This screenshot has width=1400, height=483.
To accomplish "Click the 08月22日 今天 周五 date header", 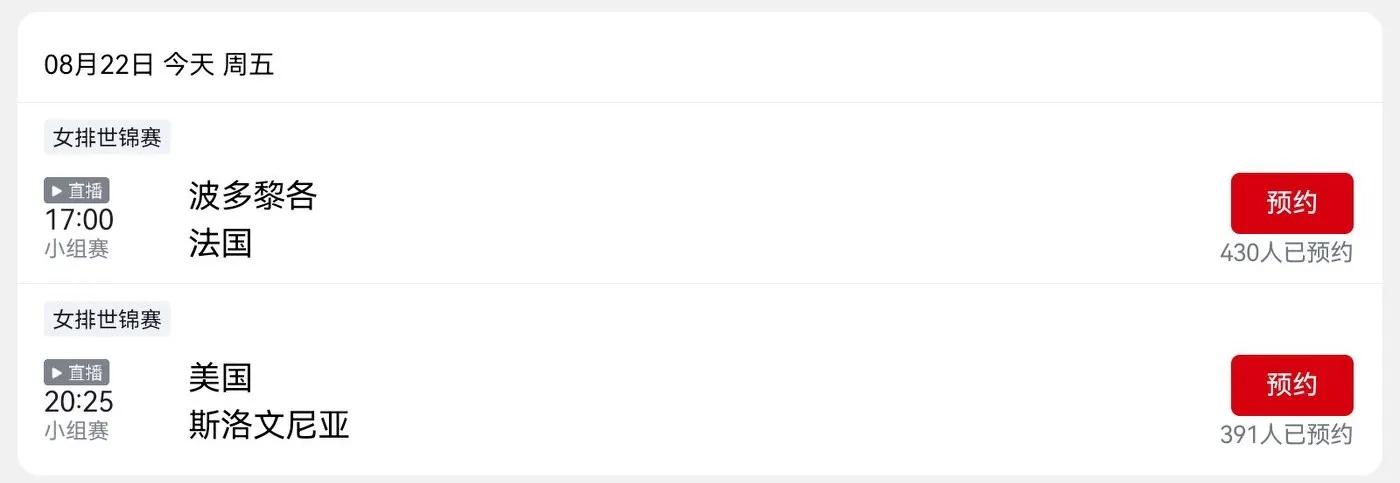I will (x=159, y=66).
